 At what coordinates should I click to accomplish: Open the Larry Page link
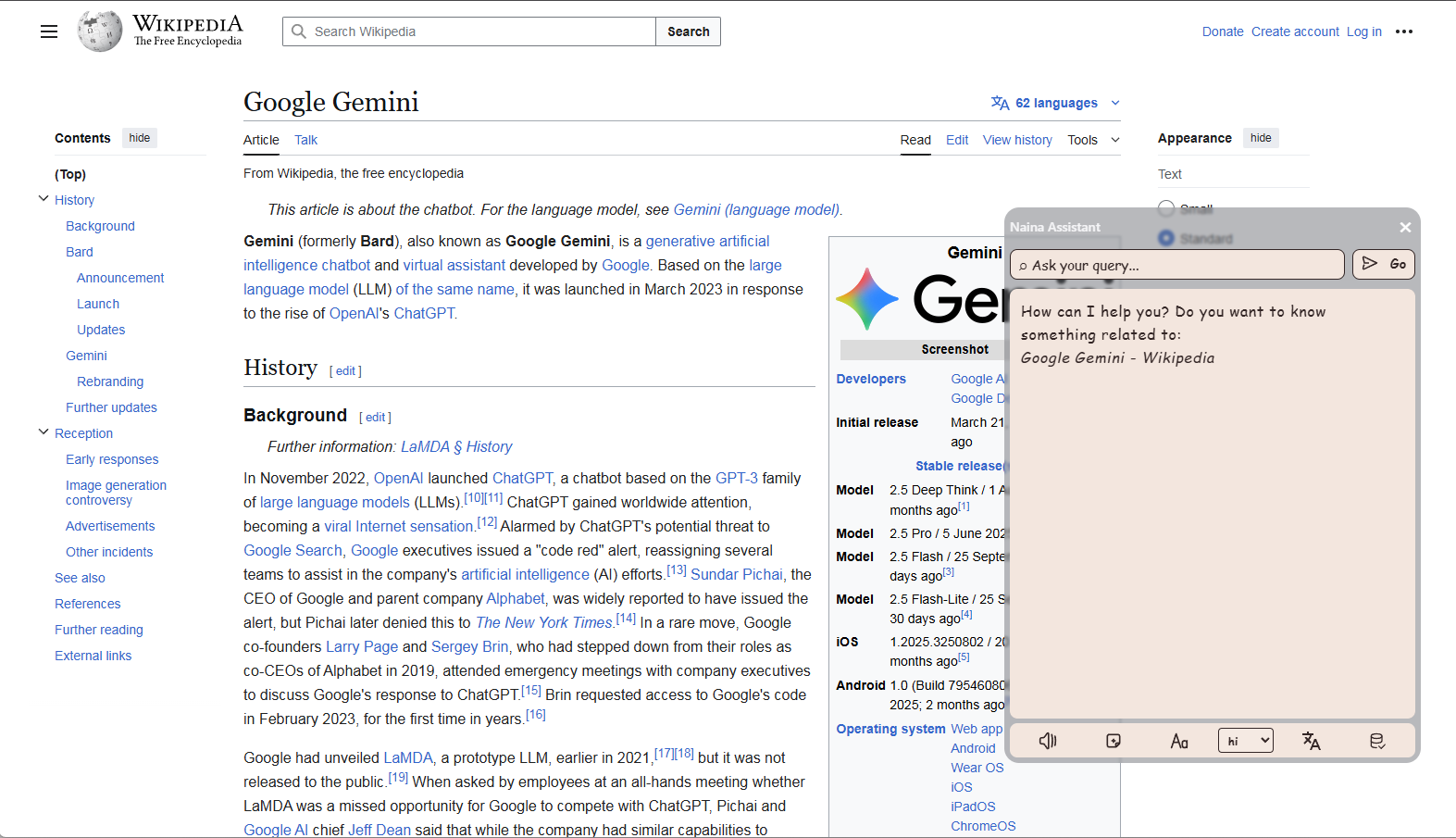(x=362, y=646)
